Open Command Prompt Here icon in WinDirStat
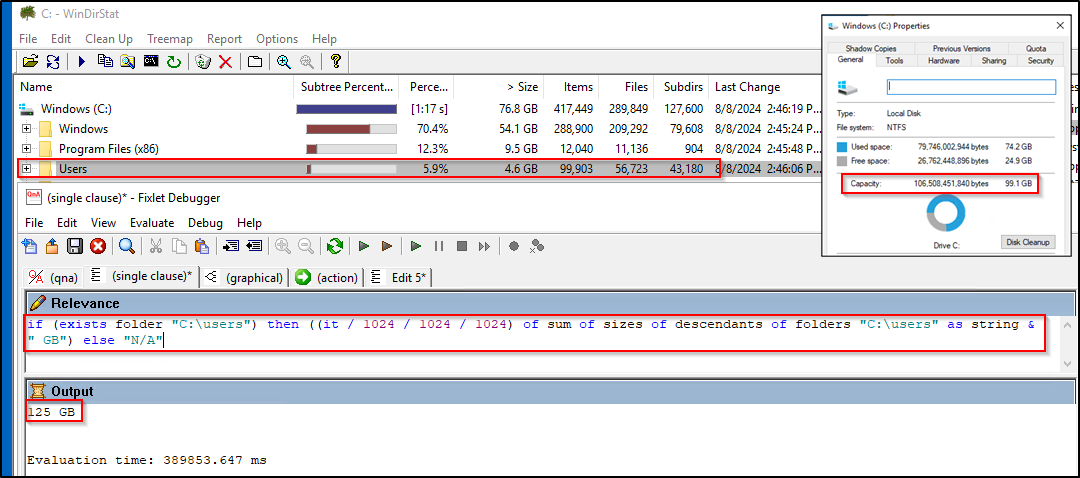The image size is (1080, 478). click(x=151, y=61)
